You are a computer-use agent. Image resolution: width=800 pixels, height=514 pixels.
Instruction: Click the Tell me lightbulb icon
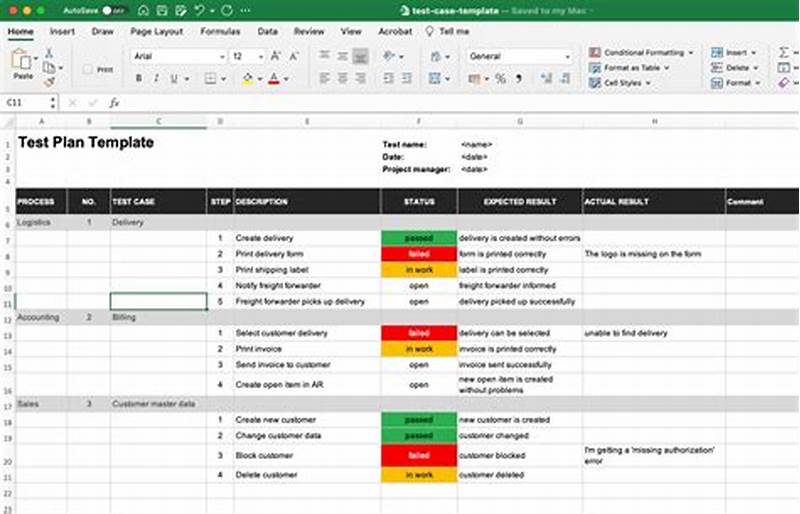pos(430,31)
